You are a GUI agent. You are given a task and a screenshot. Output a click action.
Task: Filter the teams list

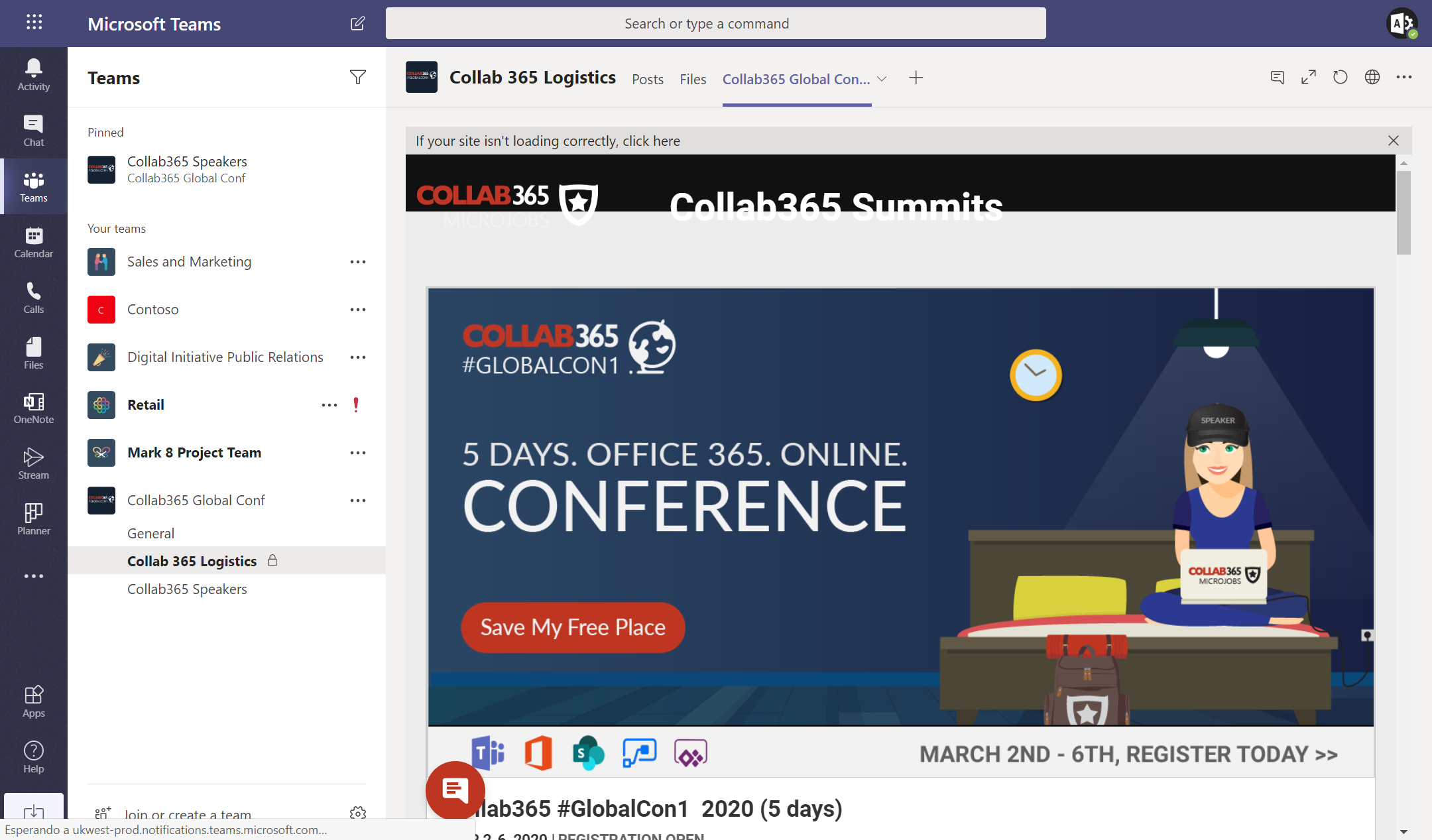[358, 78]
